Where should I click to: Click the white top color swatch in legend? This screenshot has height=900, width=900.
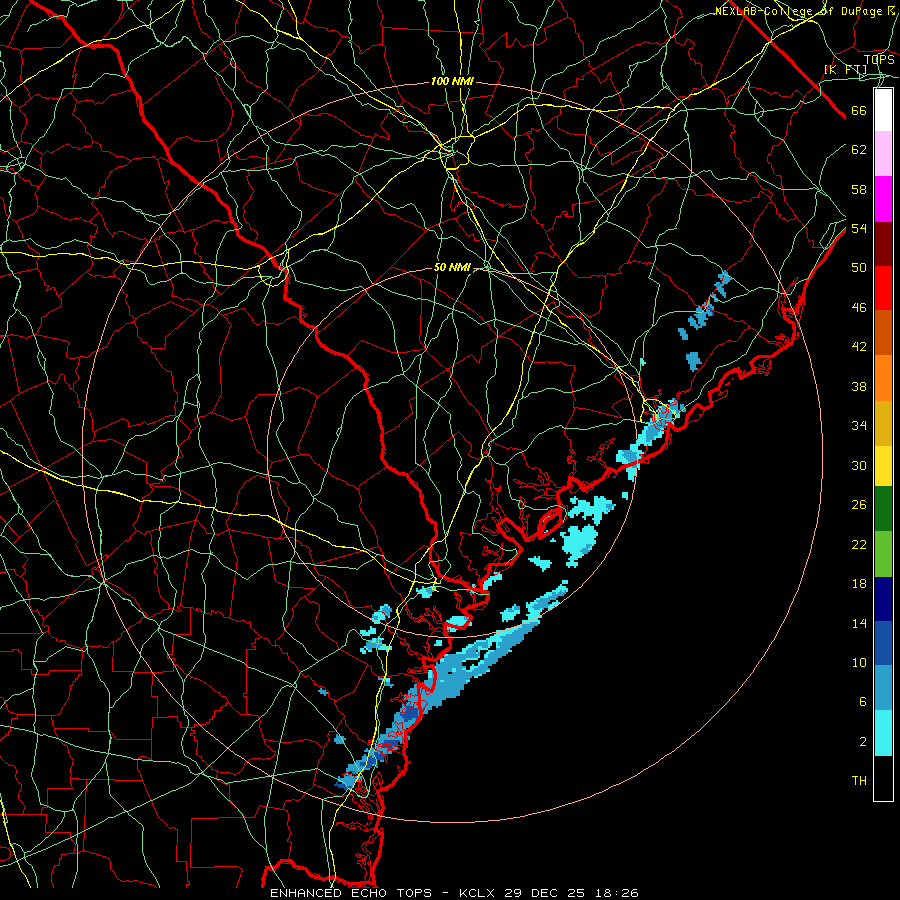[883, 110]
